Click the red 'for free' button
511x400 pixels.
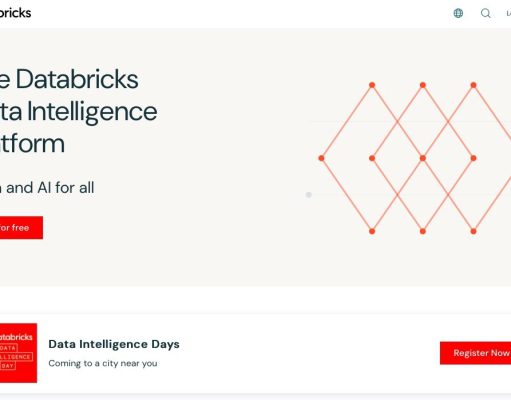21,228
